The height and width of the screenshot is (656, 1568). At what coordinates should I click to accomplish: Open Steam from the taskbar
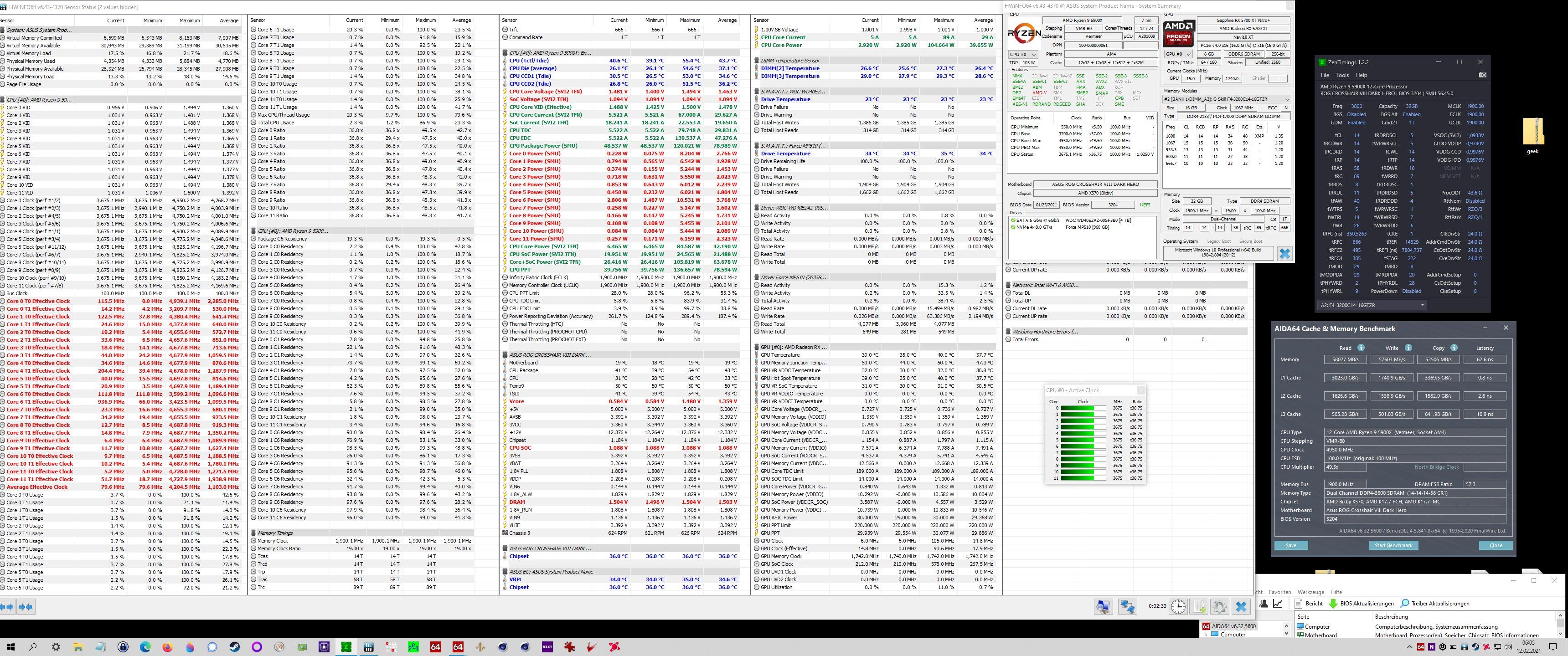[x=234, y=647]
